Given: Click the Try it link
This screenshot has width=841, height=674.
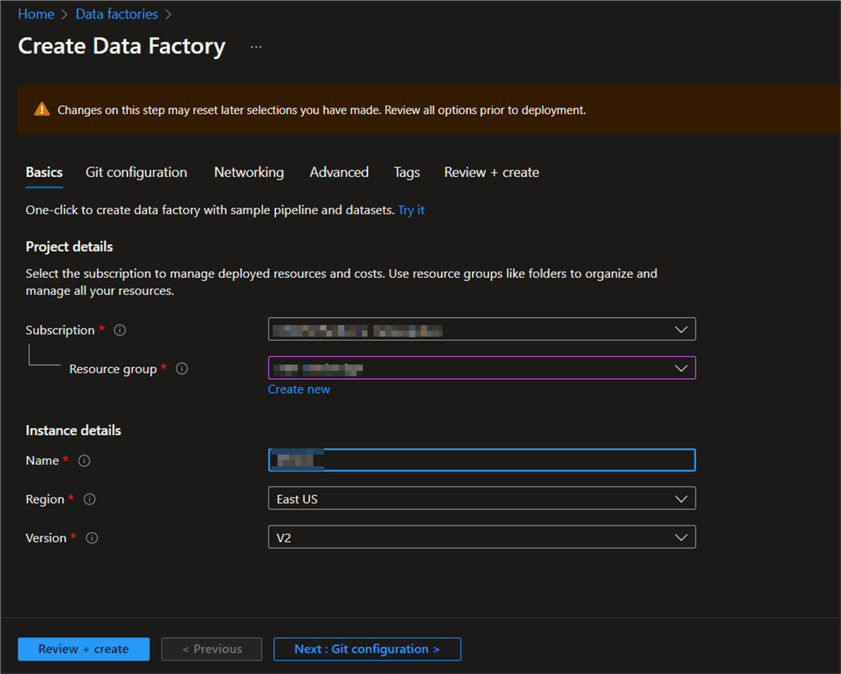Looking at the screenshot, I should coord(411,210).
